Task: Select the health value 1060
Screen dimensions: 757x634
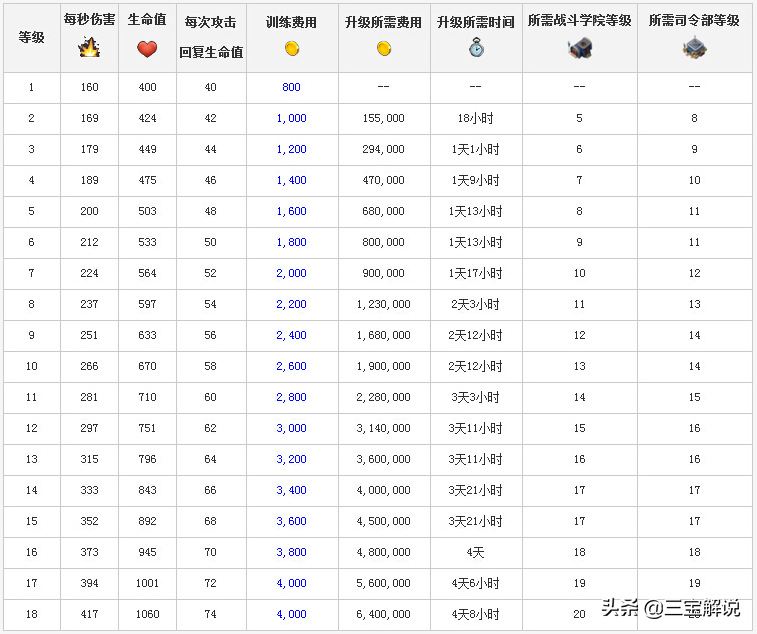Action: click(x=147, y=614)
